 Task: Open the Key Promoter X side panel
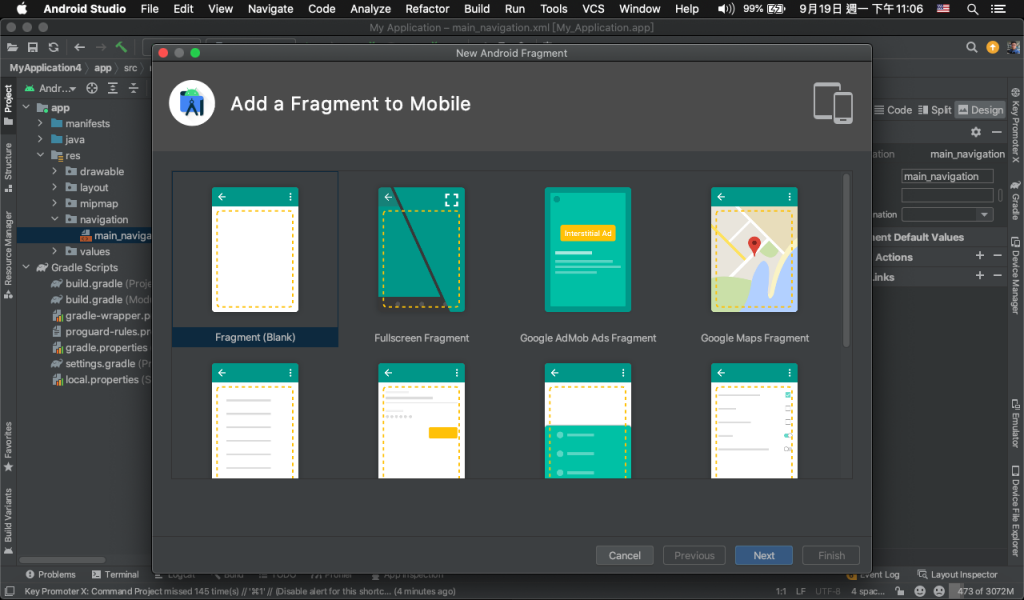coord(1015,125)
